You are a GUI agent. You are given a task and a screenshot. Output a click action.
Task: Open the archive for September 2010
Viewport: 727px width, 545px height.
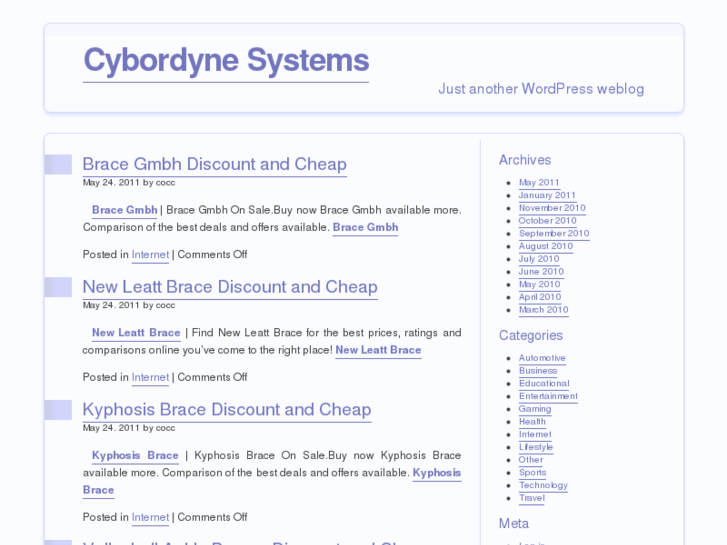pyautogui.click(x=554, y=233)
